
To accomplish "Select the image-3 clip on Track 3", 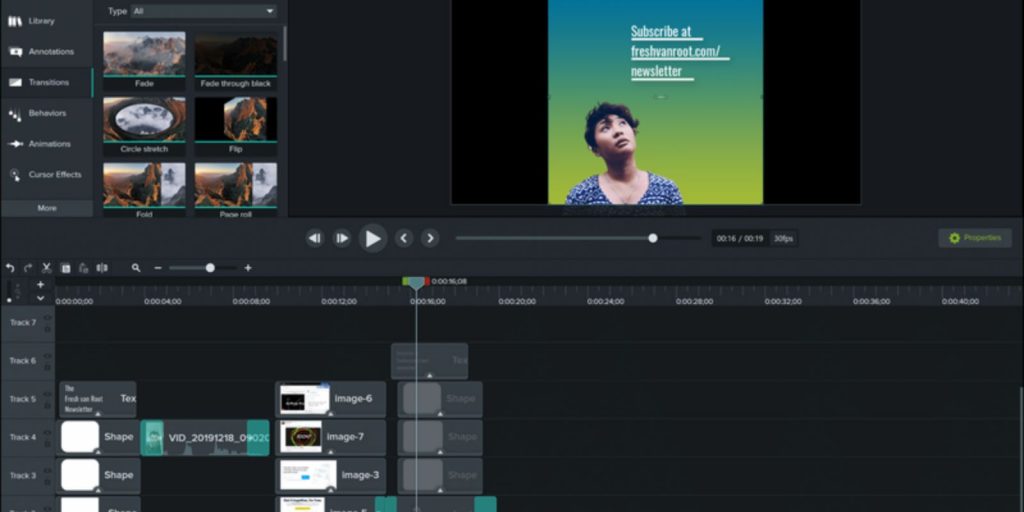I will tap(330, 475).
